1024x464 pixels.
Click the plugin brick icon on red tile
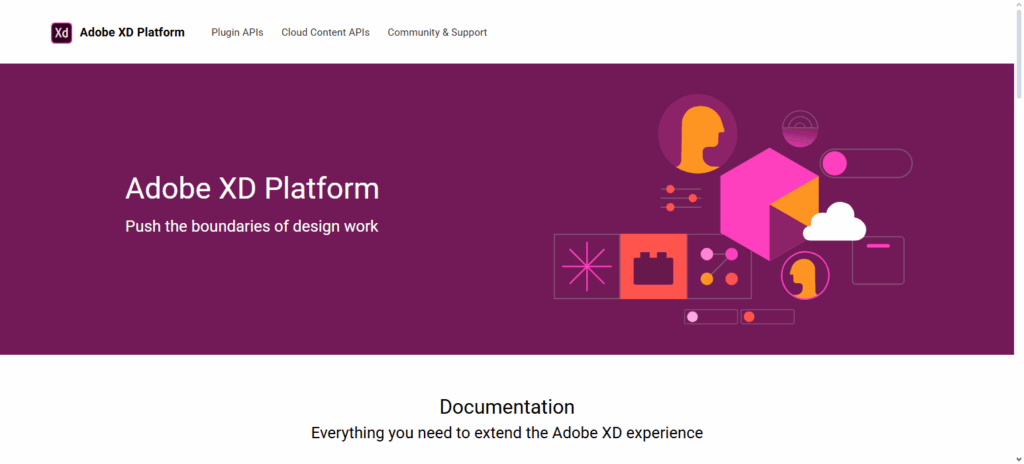653,267
